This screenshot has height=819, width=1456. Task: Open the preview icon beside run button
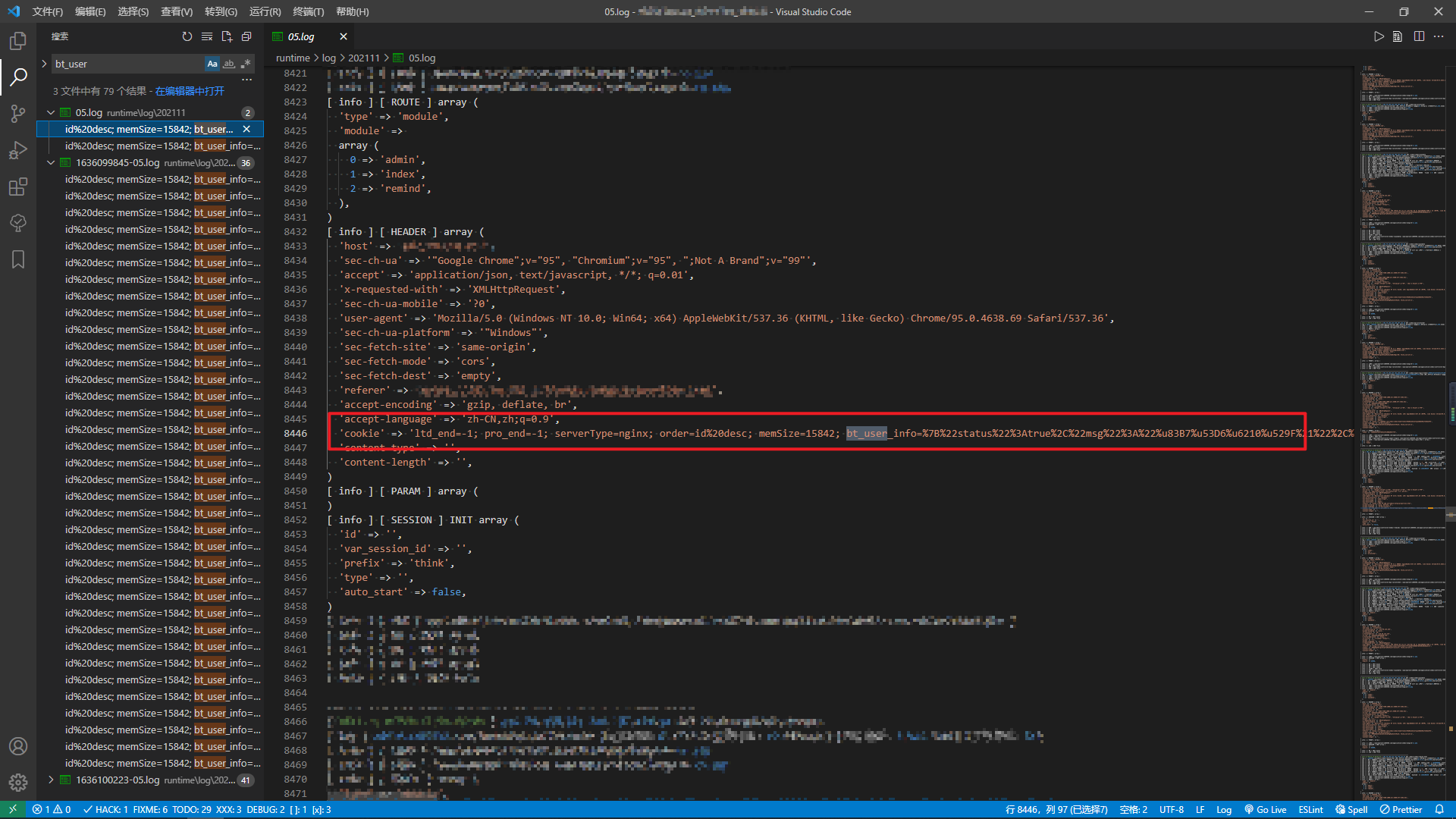(x=1398, y=36)
